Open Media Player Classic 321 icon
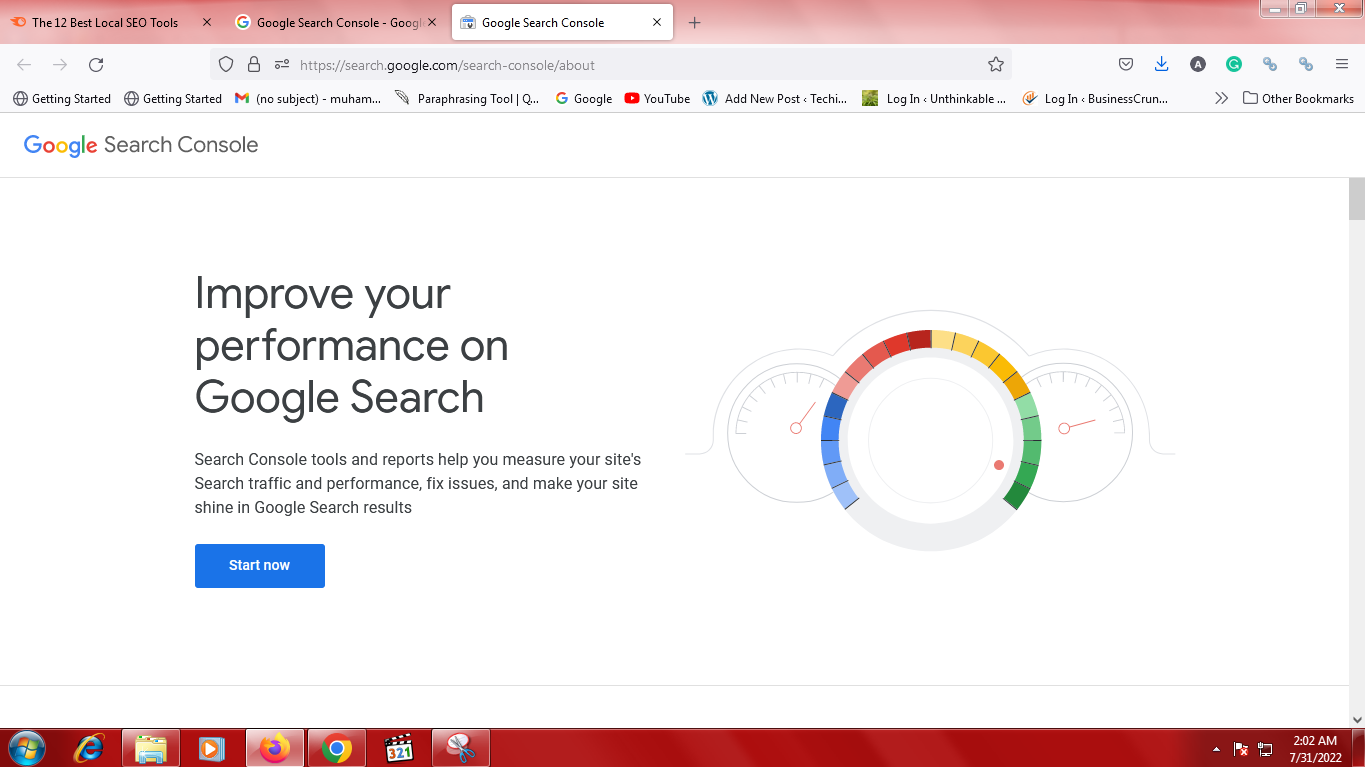Viewport: 1365px width, 767px height. (399, 748)
